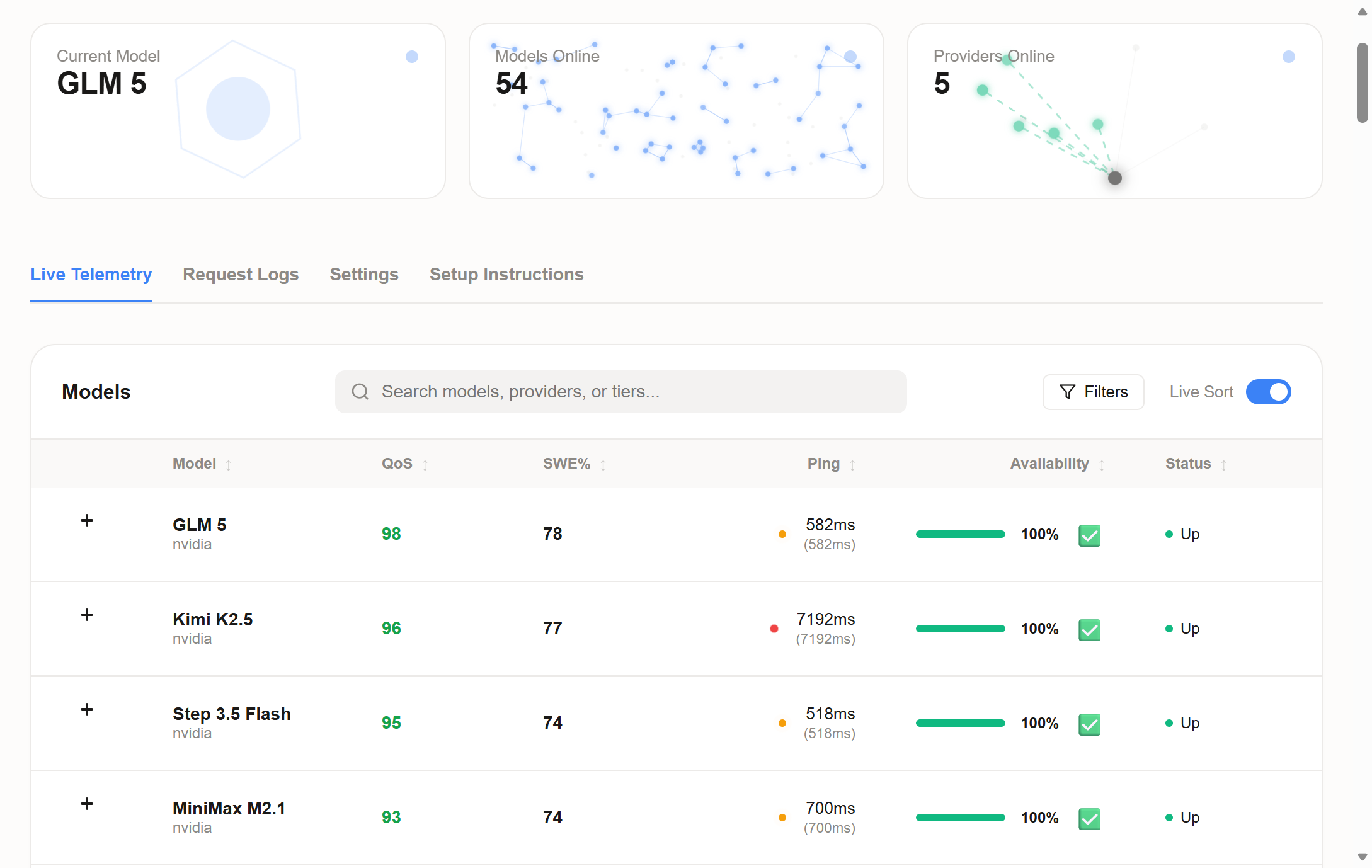The height and width of the screenshot is (868, 1372).
Task: Click the availability check for Step 3.5 Flash
Action: tap(1089, 724)
